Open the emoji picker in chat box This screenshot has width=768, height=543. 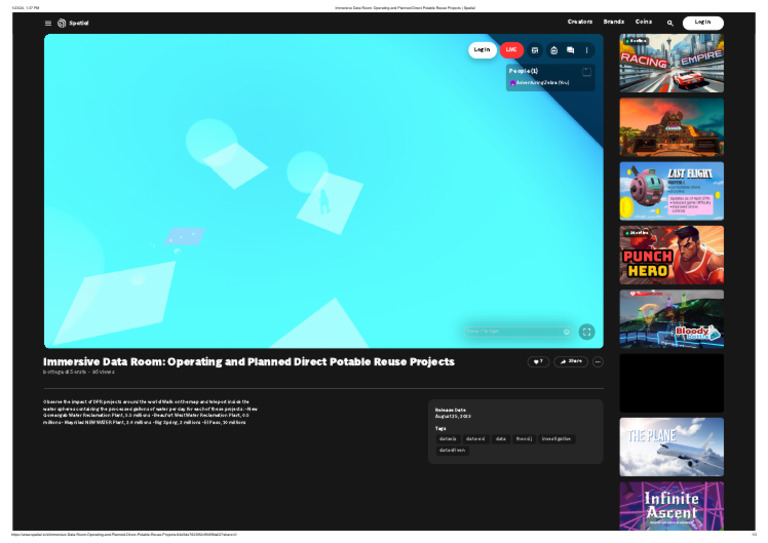point(566,332)
